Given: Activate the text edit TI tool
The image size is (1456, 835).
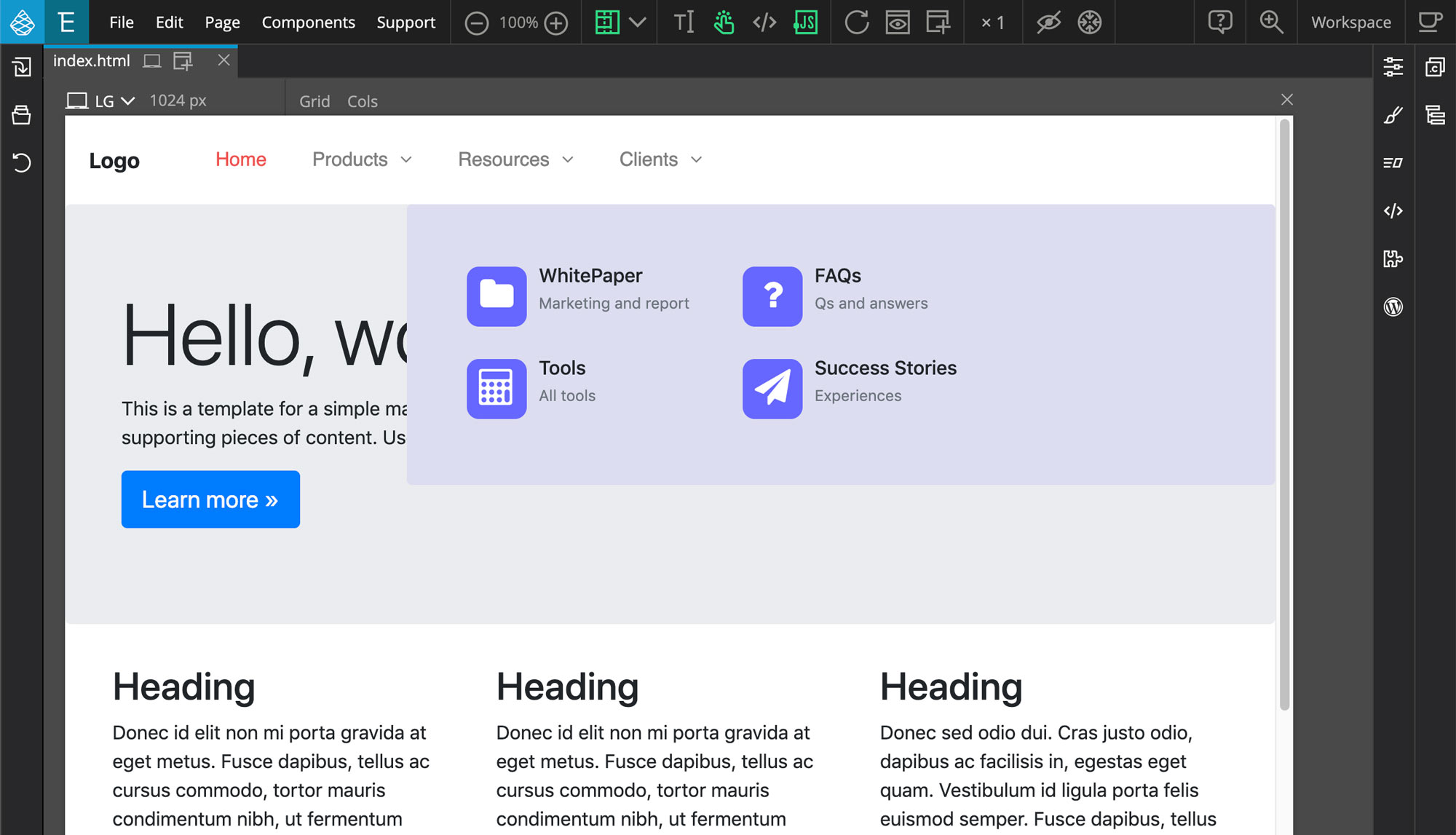Looking at the screenshot, I should coord(684,23).
